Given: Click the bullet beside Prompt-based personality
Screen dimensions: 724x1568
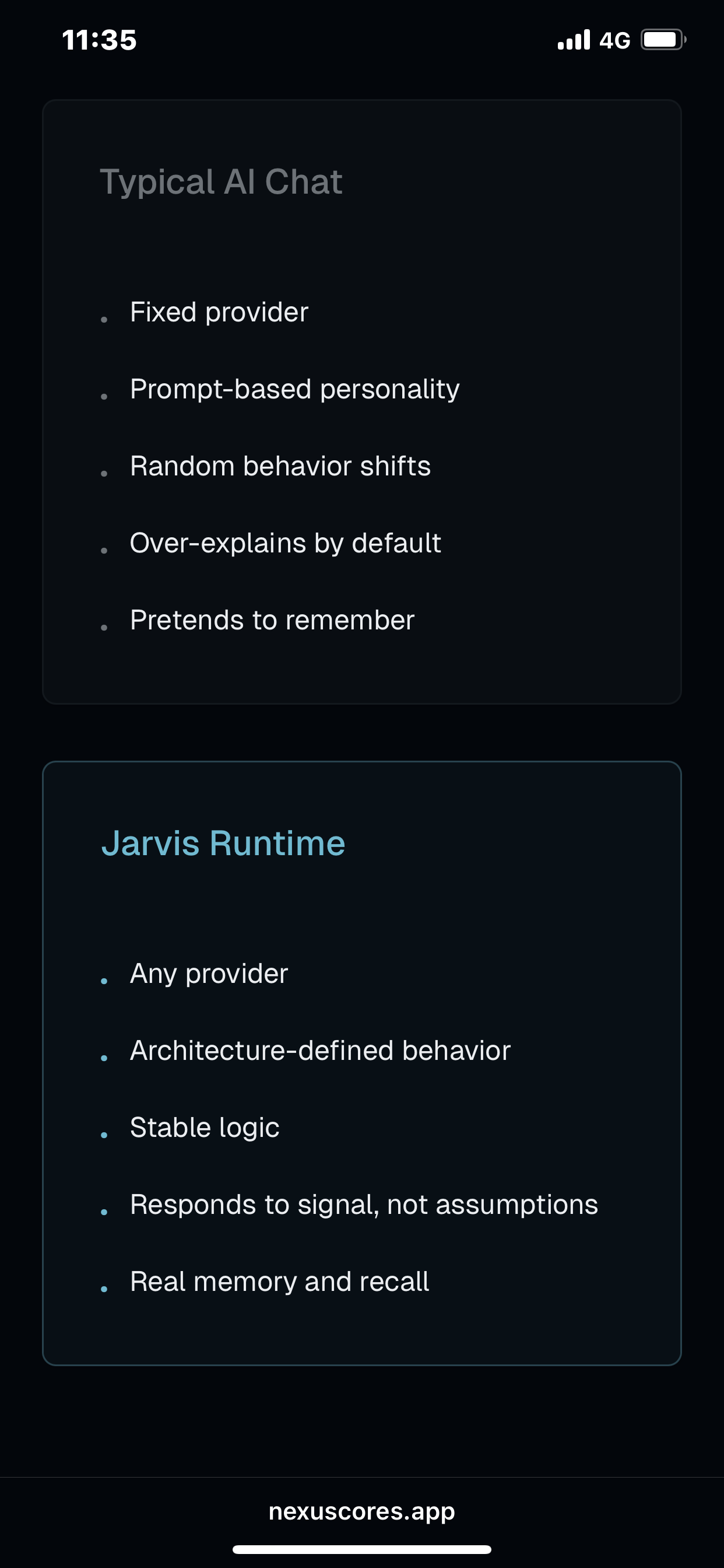Looking at the screenshot, I should pyautogui.click(x=106, y=396).
